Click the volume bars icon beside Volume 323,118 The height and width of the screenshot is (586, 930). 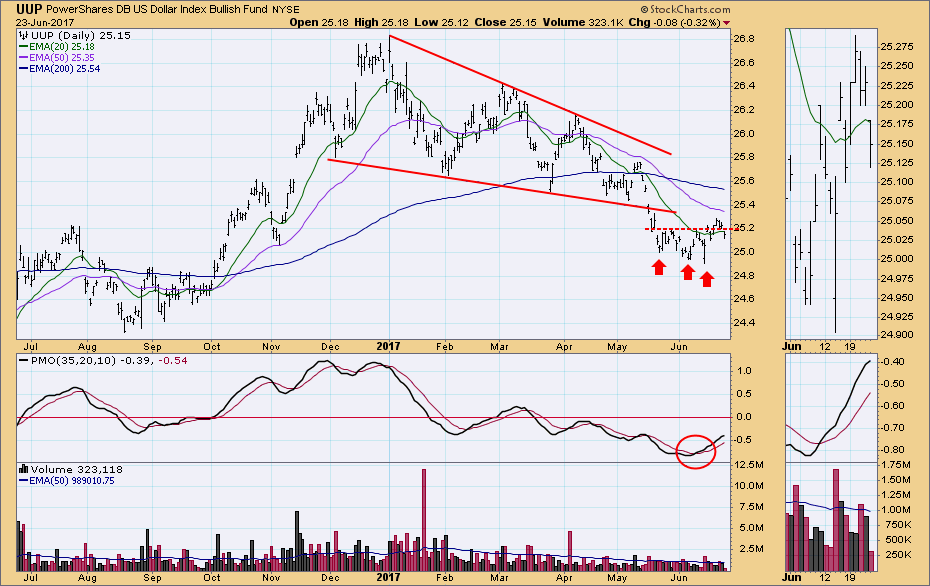tap(24, 469)
